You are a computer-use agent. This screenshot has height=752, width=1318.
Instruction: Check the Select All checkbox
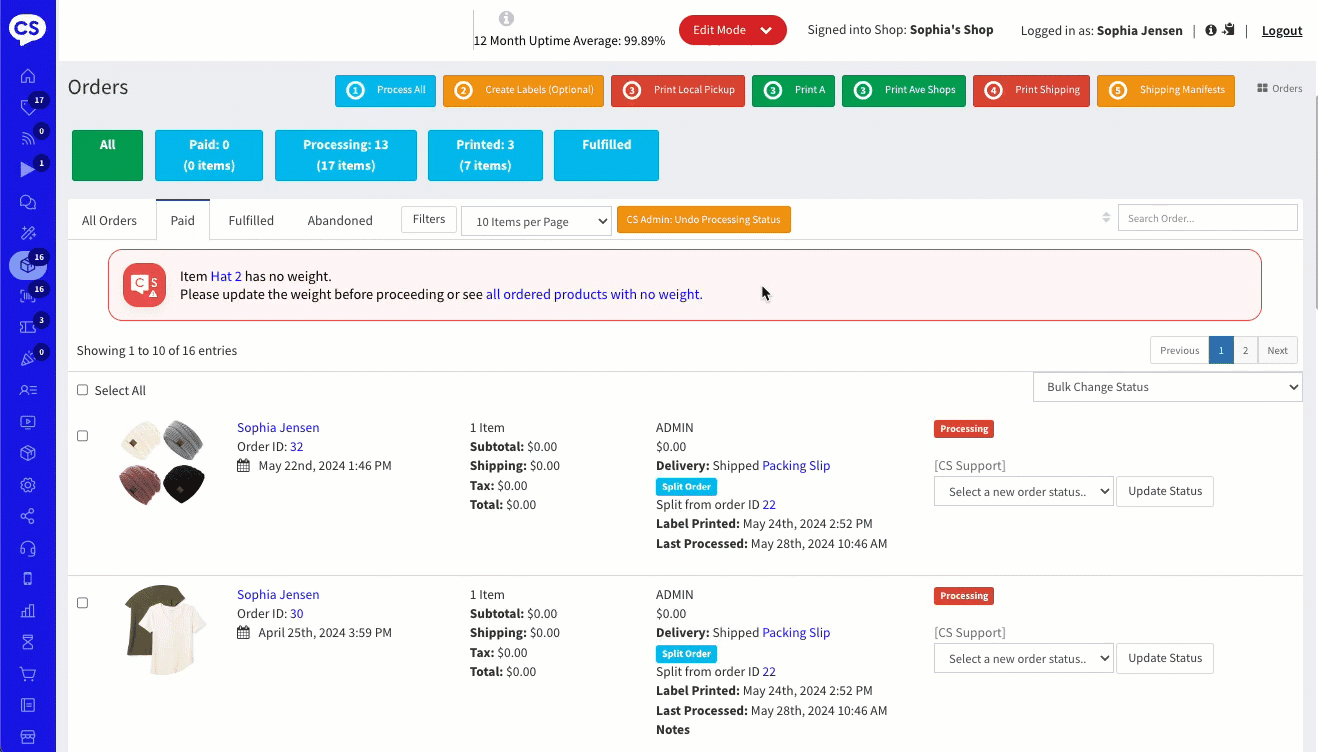[83, 391]
